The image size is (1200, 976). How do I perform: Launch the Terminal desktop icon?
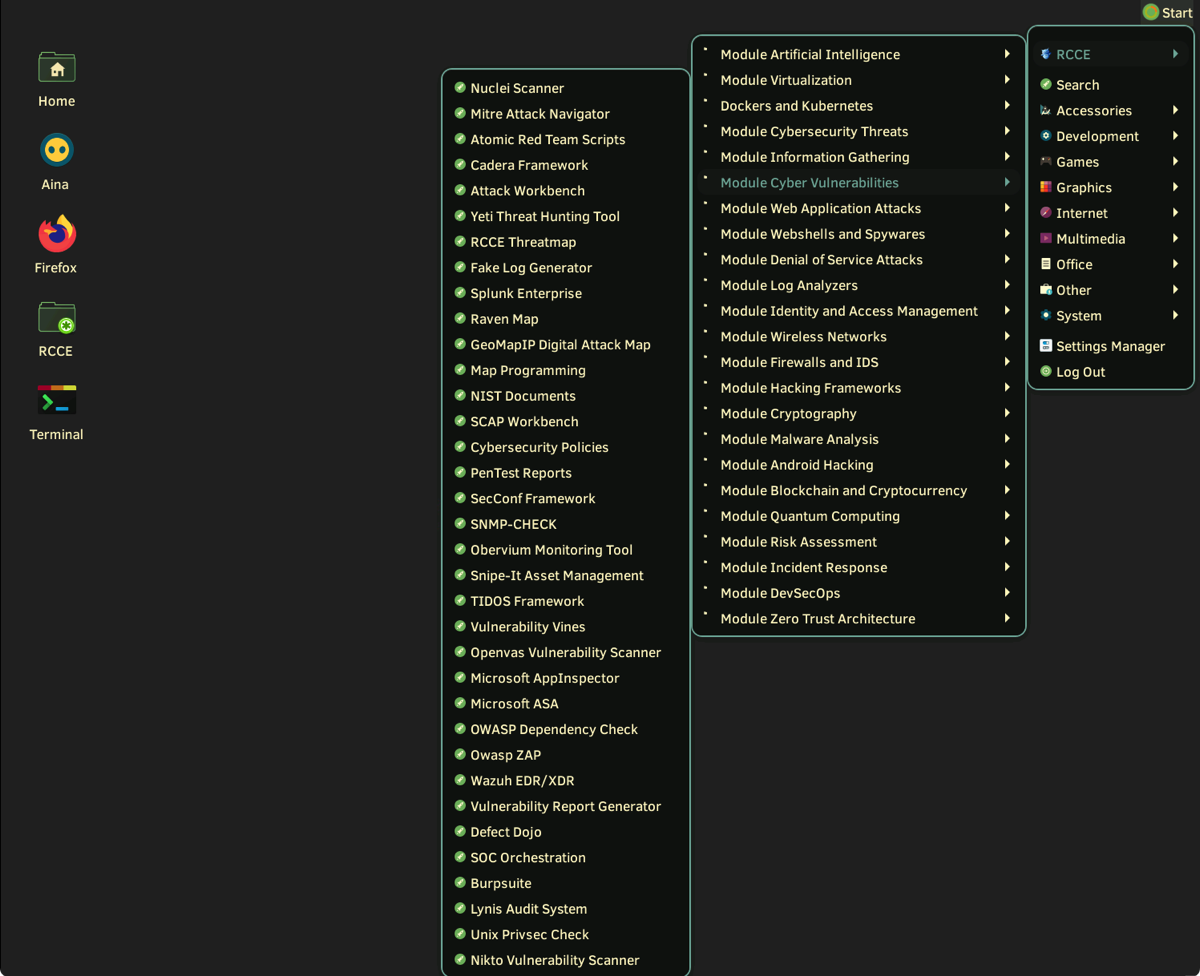pyautogui.click(x=57, y=401)
